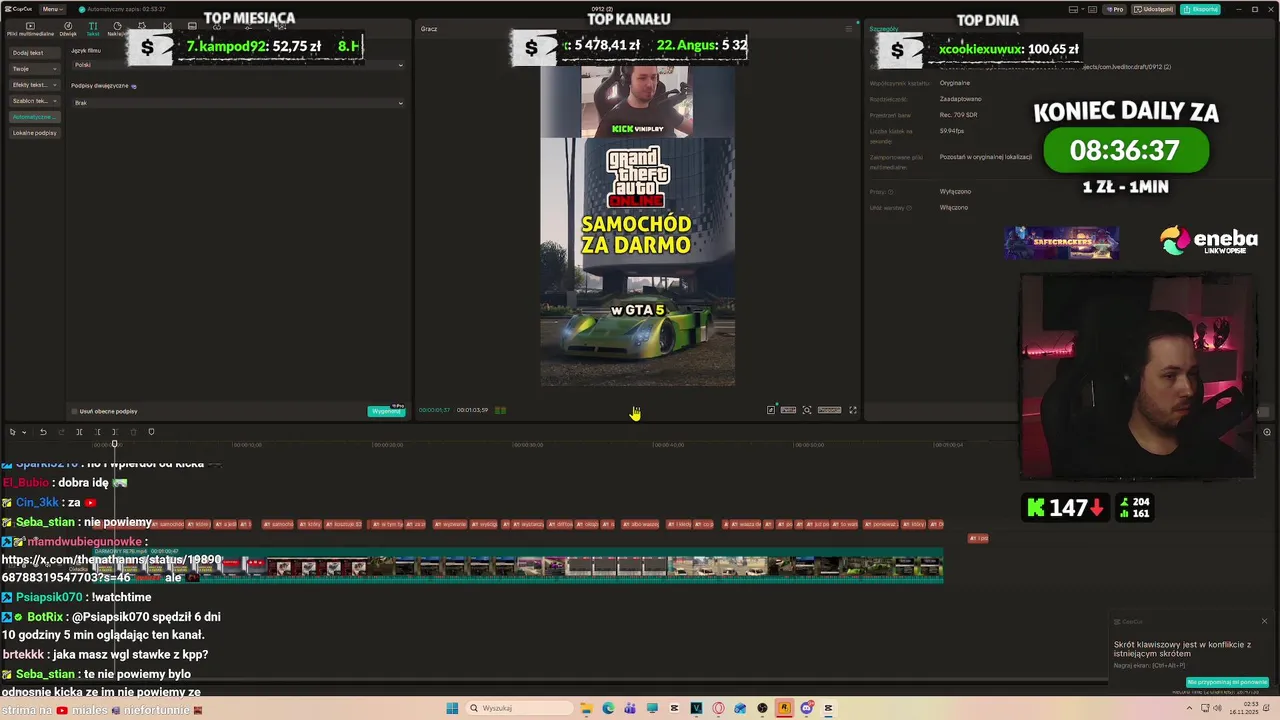This screenshot has width=1280, height=720.
Task: Open the pointer tool dropdown arrow
Action: 24,432
